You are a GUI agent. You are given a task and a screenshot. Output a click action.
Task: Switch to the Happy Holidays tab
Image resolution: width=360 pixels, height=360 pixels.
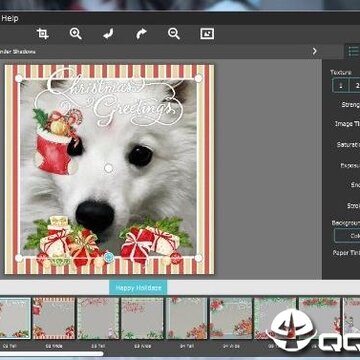coord(138,288)
